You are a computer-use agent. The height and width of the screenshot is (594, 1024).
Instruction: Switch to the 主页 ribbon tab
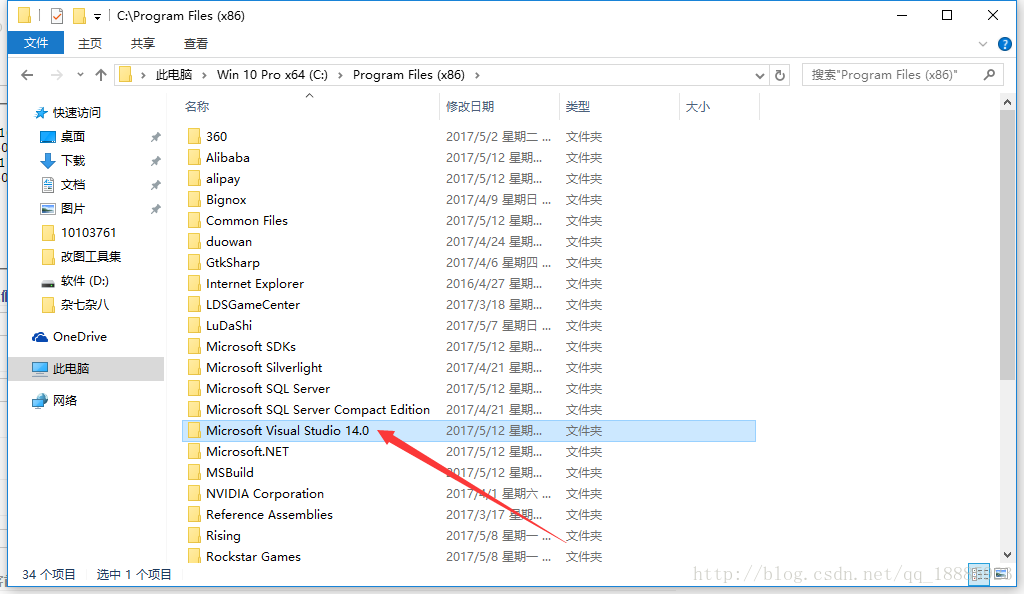[x=90, y=44]
